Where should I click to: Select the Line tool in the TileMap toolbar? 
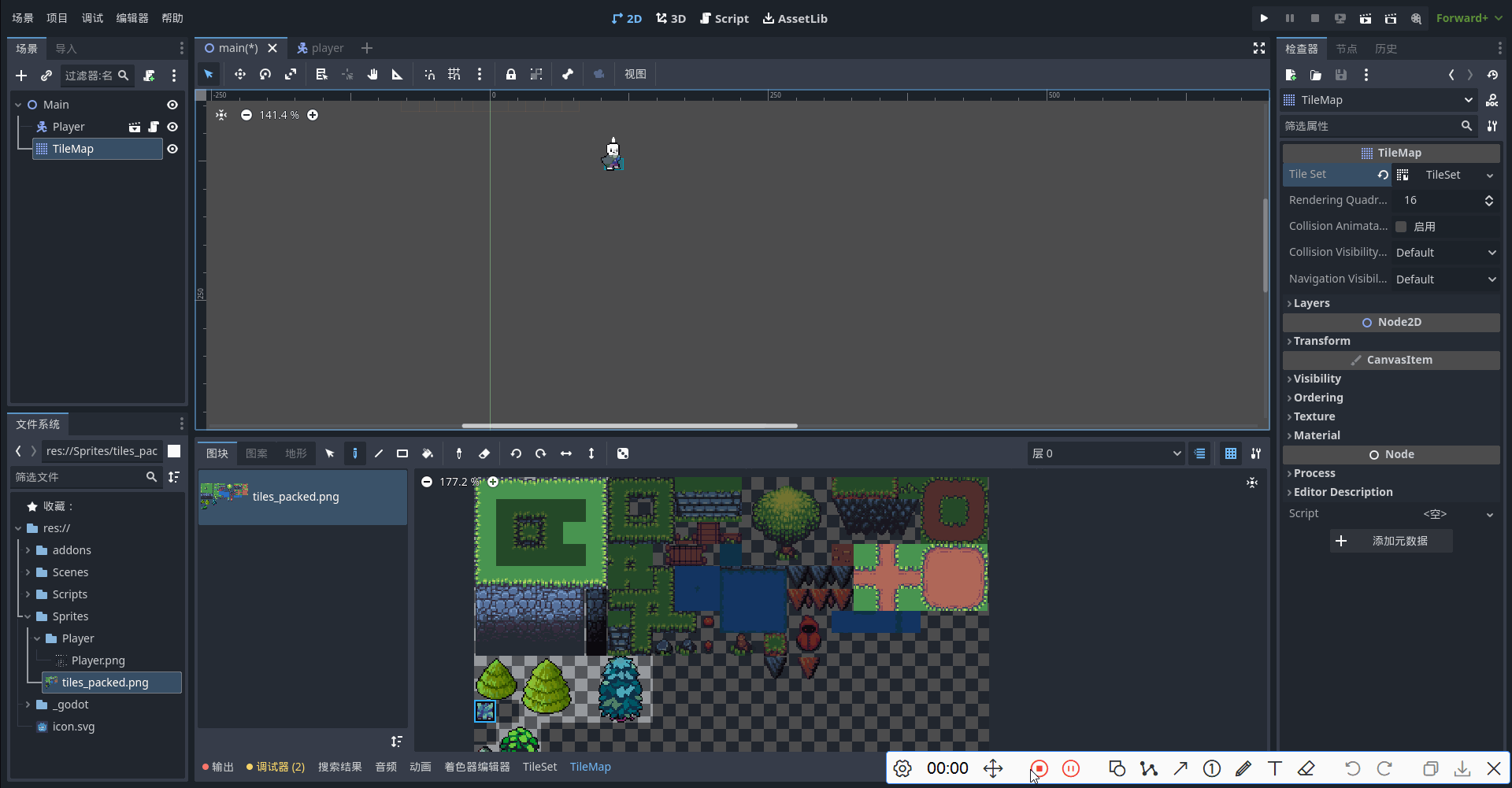pos(379,453)
